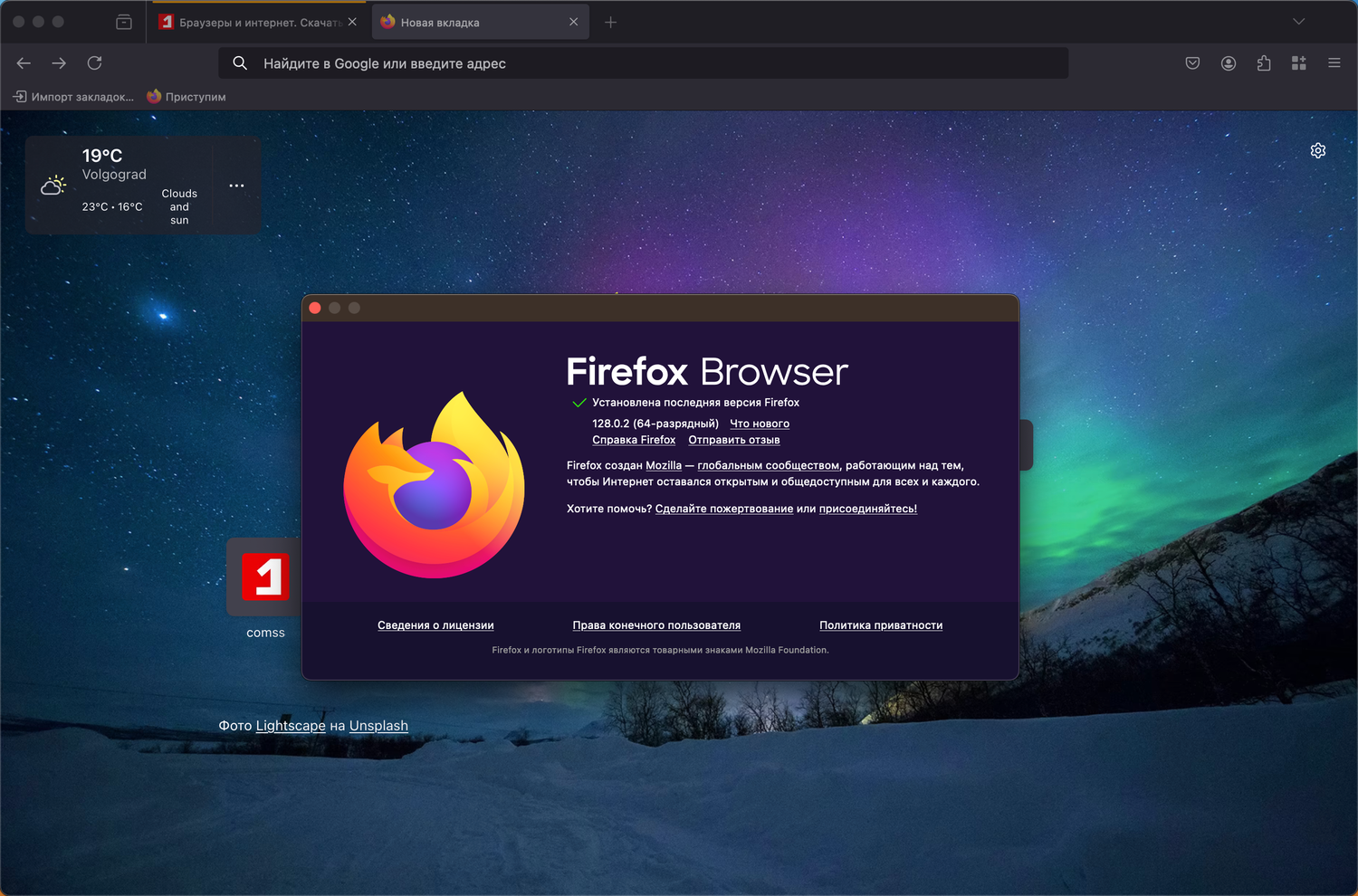Open the Политика приватности link
Viewport: 1358px width, 896px height.
(881, 625)
